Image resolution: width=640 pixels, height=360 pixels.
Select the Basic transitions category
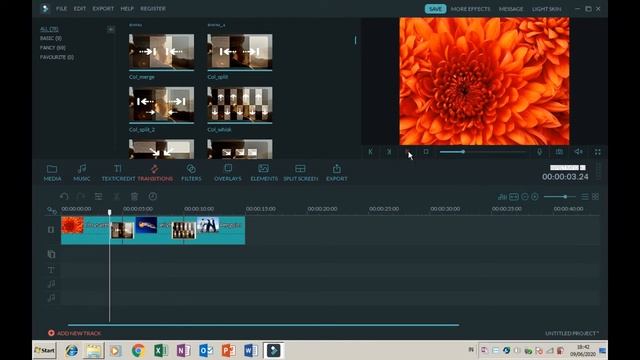(x=51, y=38)
